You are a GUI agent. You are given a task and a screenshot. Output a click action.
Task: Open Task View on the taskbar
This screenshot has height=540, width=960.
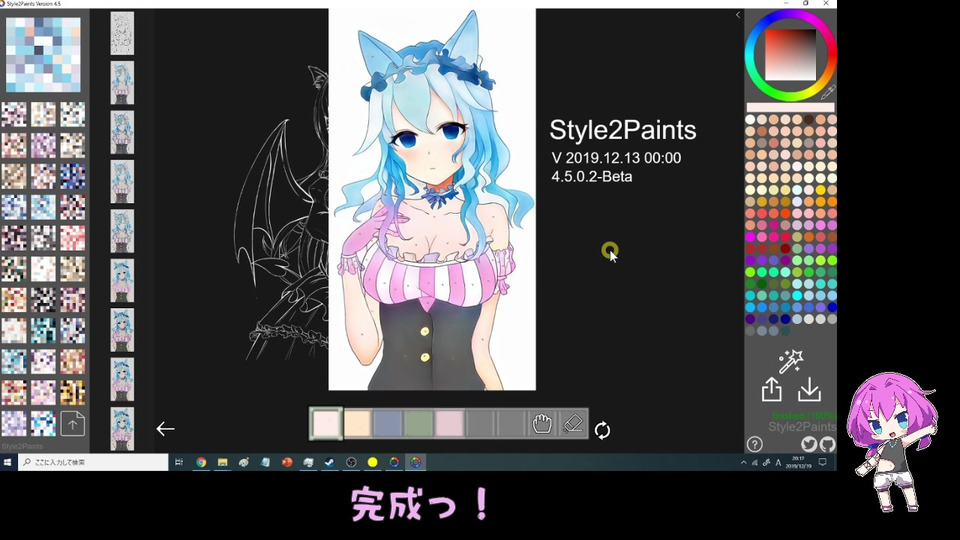point(179,462)
